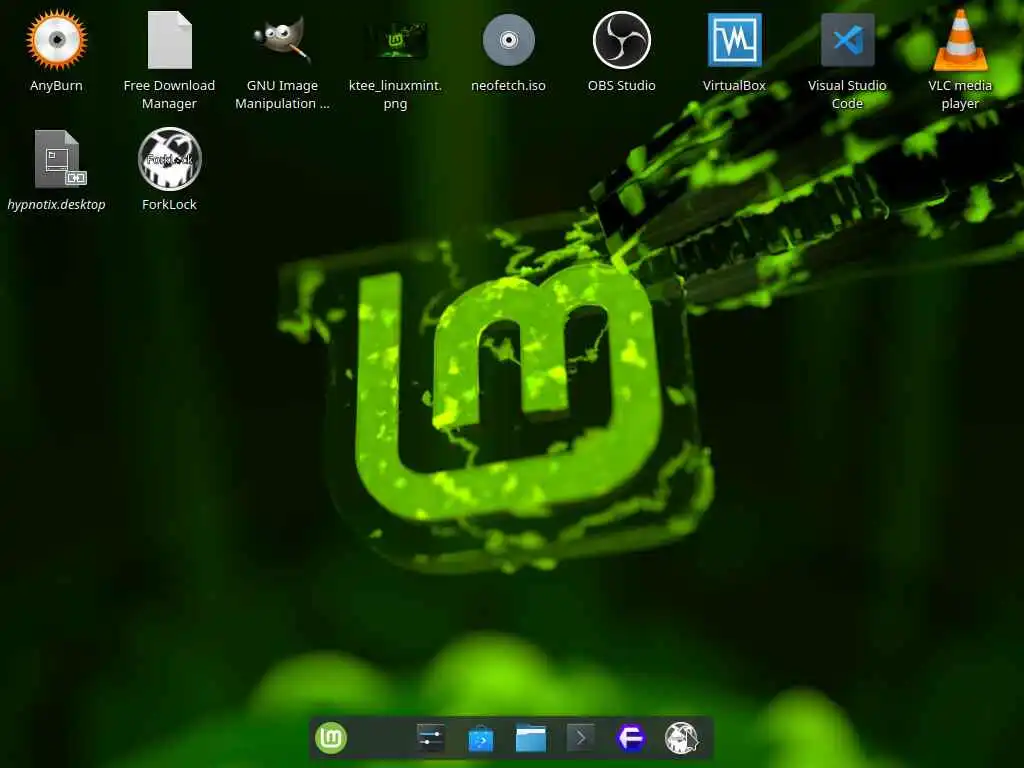Select the VLC media player cone icon
The height and width of the screenshot is (768, 1024).
click(x=960, y=40)
